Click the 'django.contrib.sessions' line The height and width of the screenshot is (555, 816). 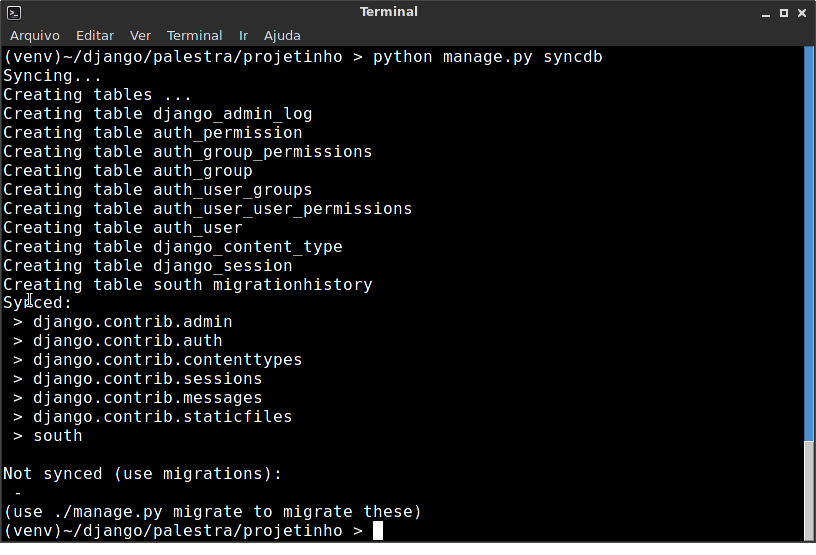(138, 379)
